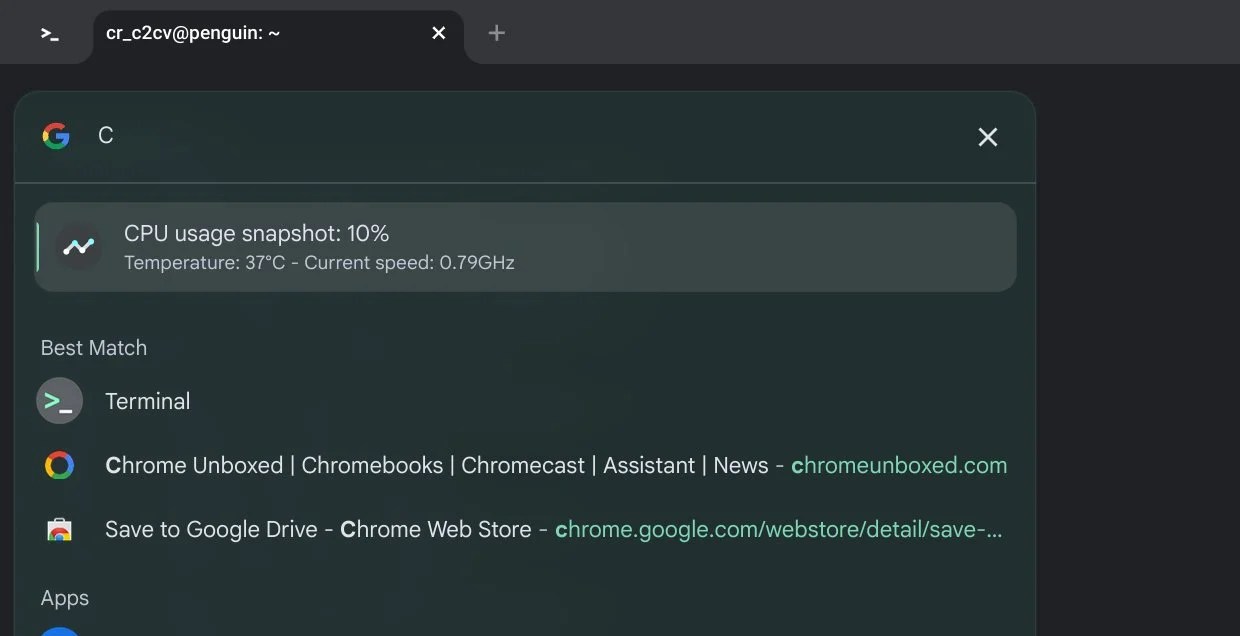Image resolution: width=1240 pixels, height=636 pixels.
Task: Open a new terminal tab with the plus button
Action: point(496,32)
